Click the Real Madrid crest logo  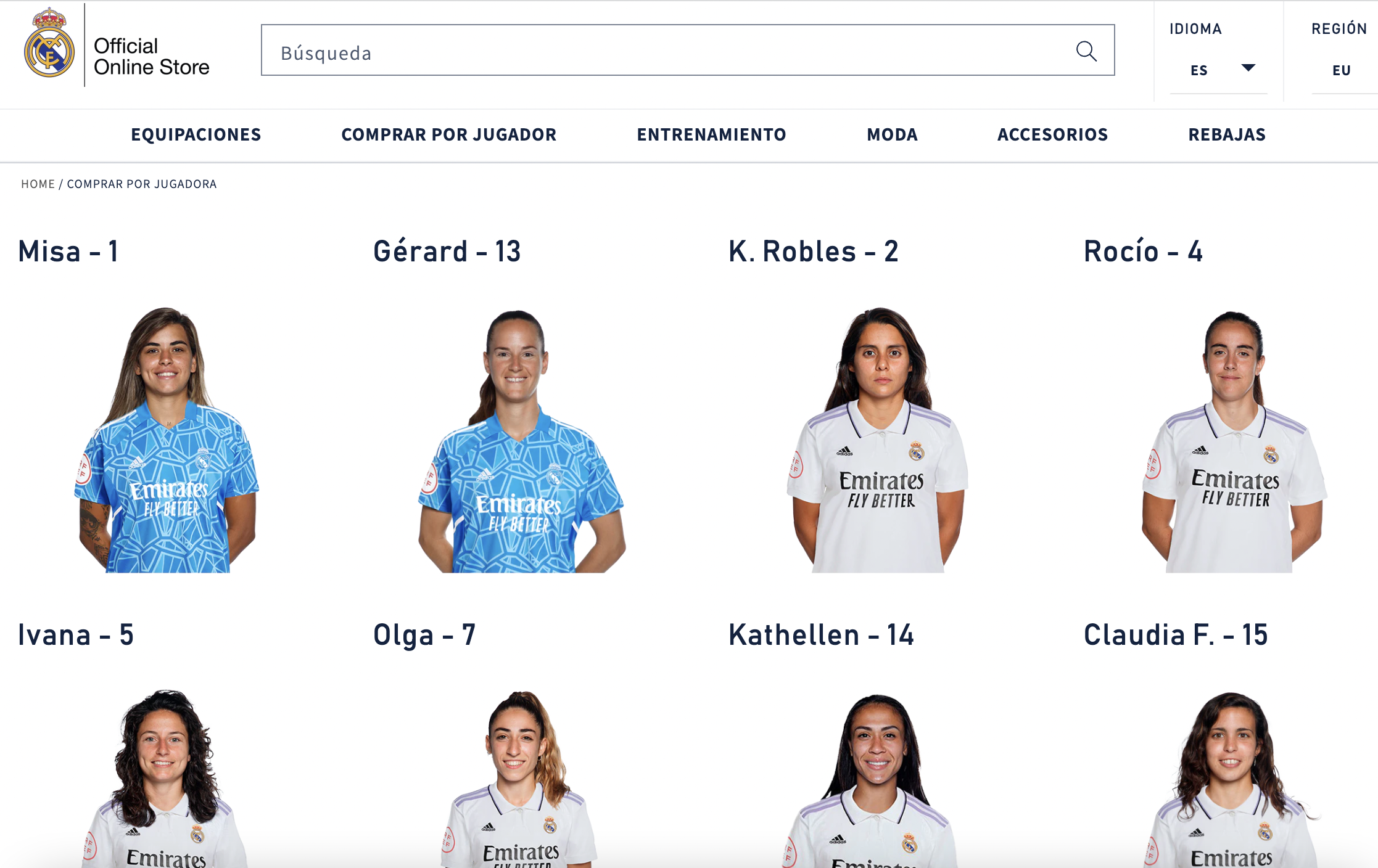(49, 43)
